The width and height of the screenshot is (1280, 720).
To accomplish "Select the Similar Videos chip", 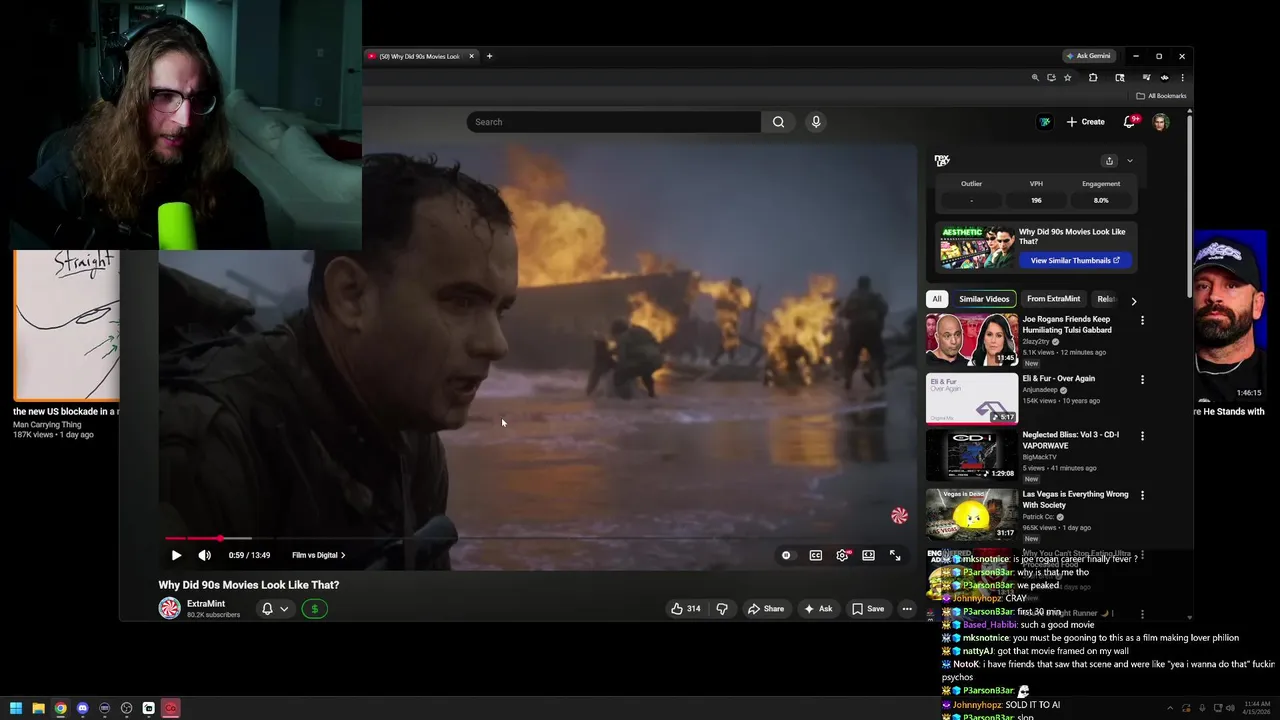I will (984, 299).
